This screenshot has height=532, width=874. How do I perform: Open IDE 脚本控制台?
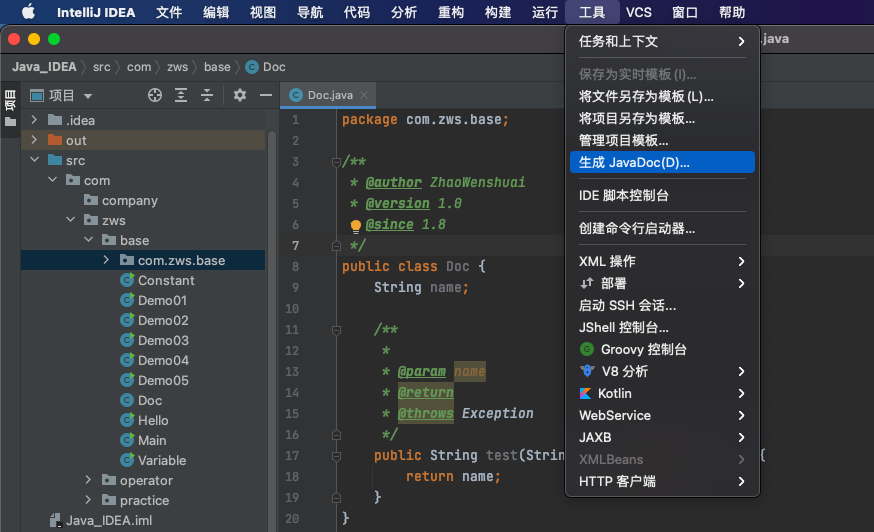[x=662, y=195]
